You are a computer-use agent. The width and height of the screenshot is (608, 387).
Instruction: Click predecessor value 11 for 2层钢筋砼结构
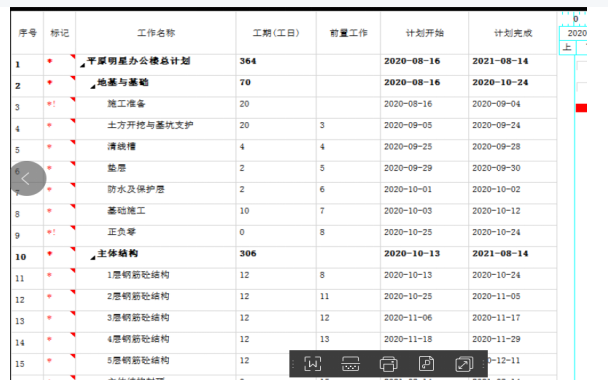[325, 296]
